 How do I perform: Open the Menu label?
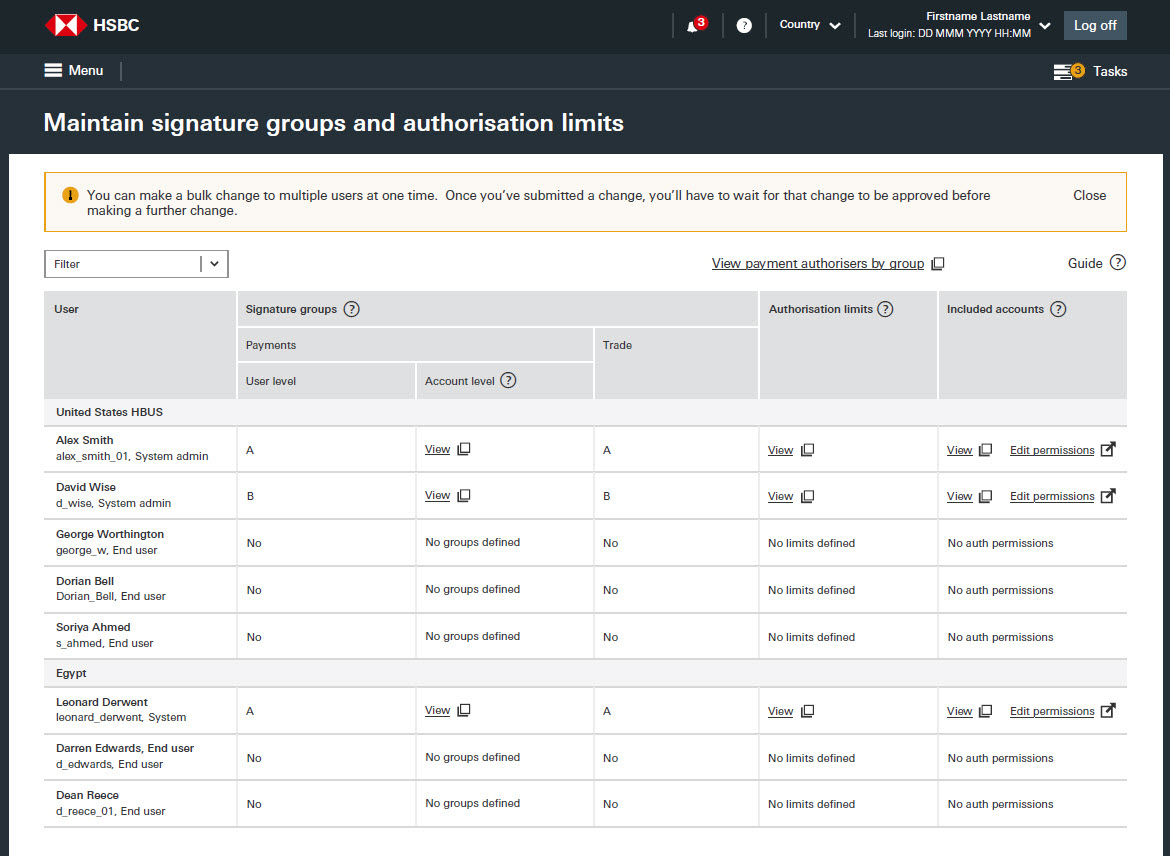(86, 71)
